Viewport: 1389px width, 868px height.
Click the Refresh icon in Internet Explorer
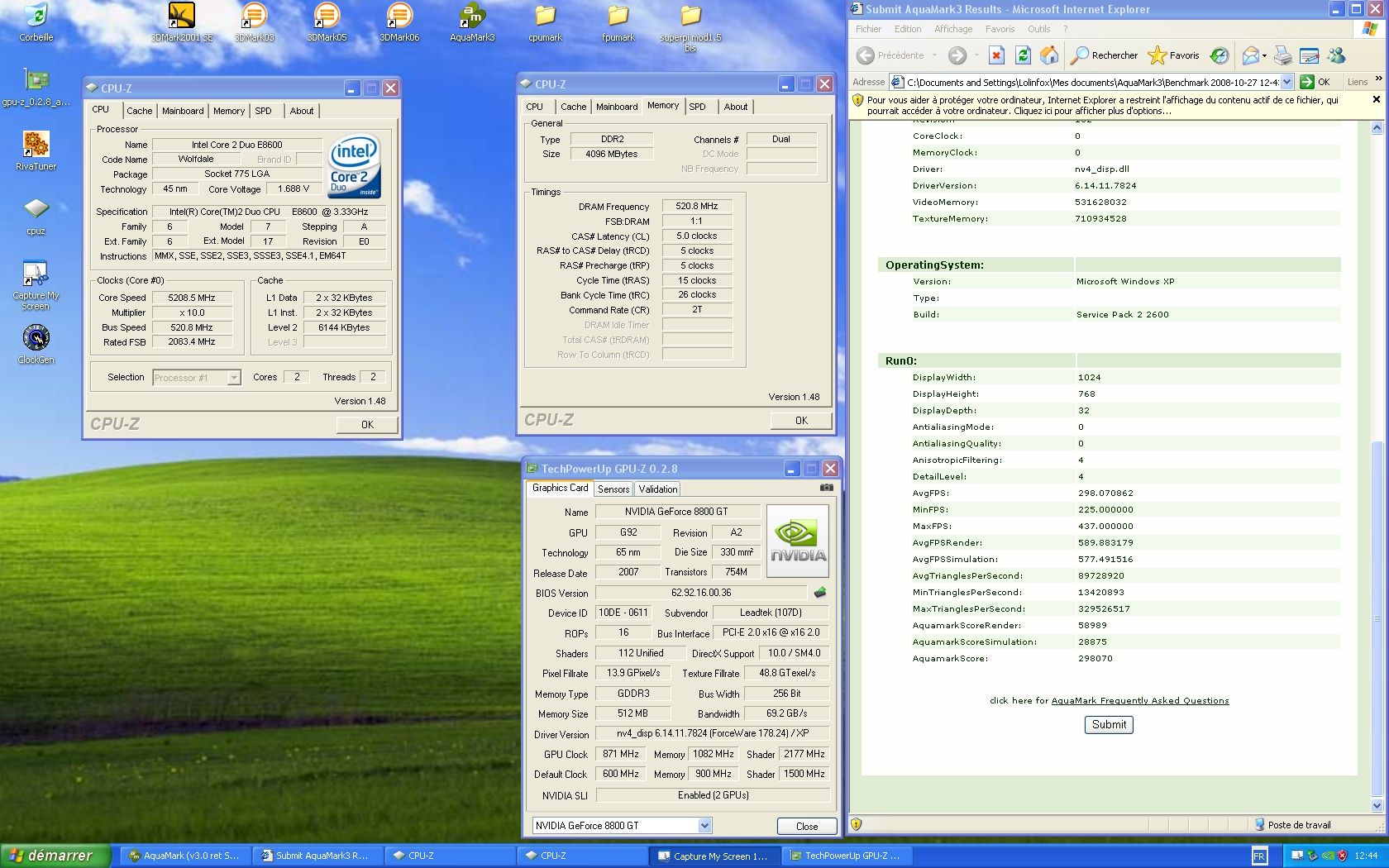[1023, 55]
